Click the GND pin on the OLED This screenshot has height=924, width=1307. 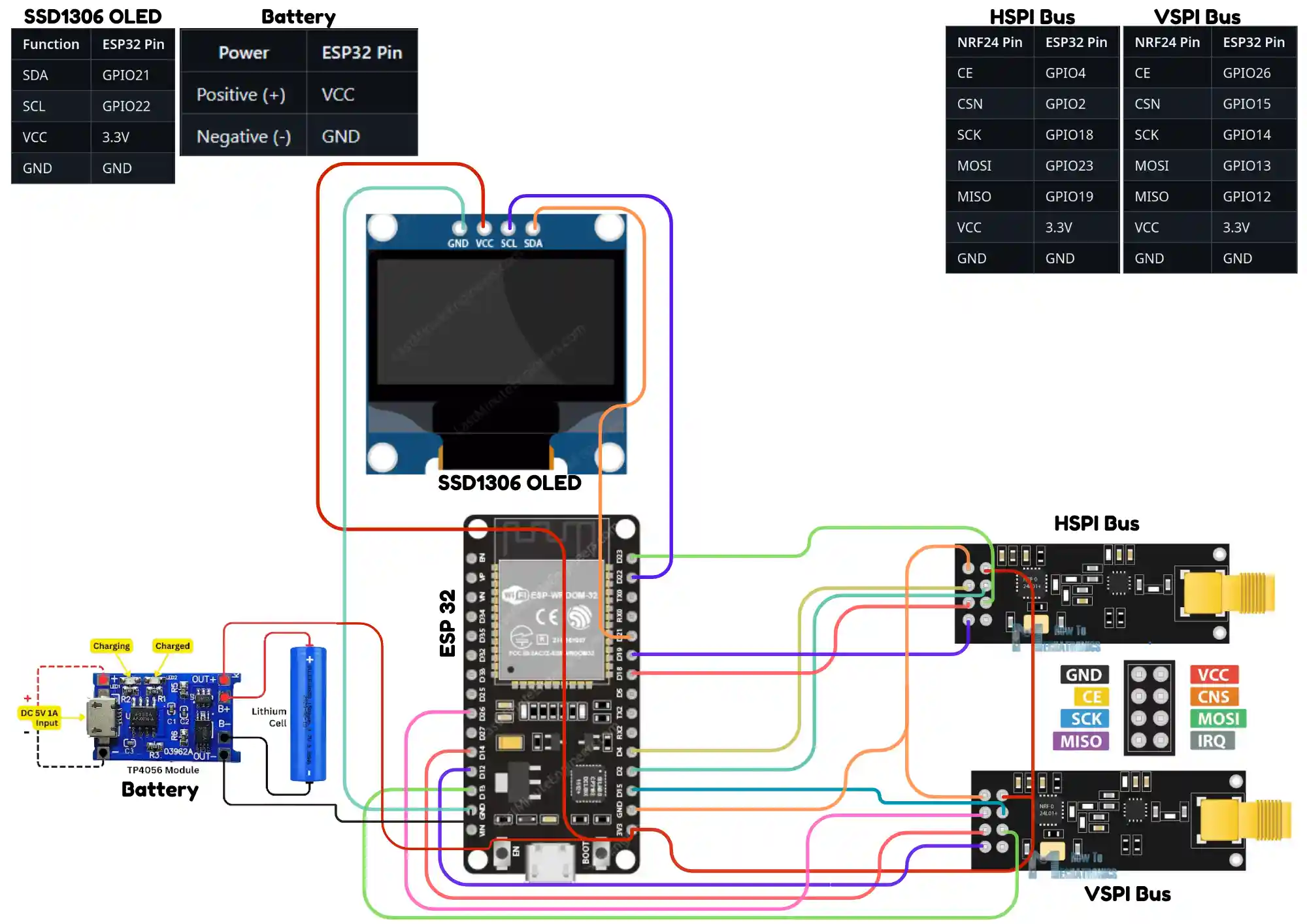[460, 229]
